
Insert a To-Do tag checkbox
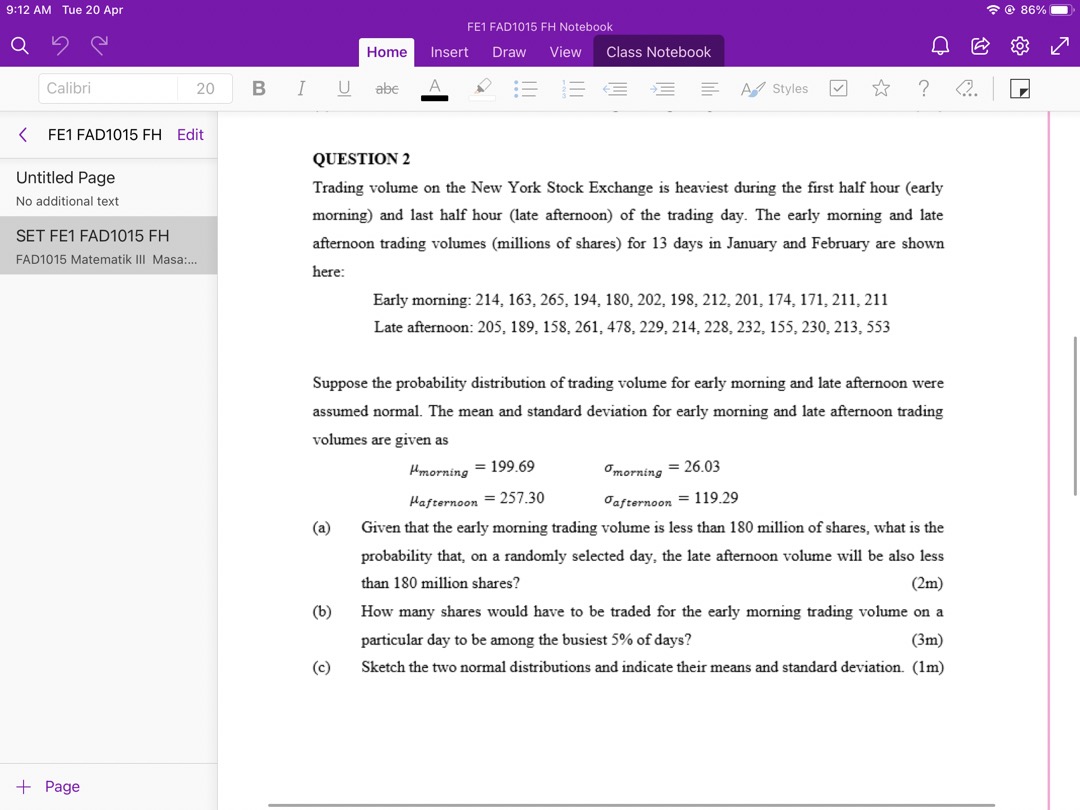coord(838,88)
